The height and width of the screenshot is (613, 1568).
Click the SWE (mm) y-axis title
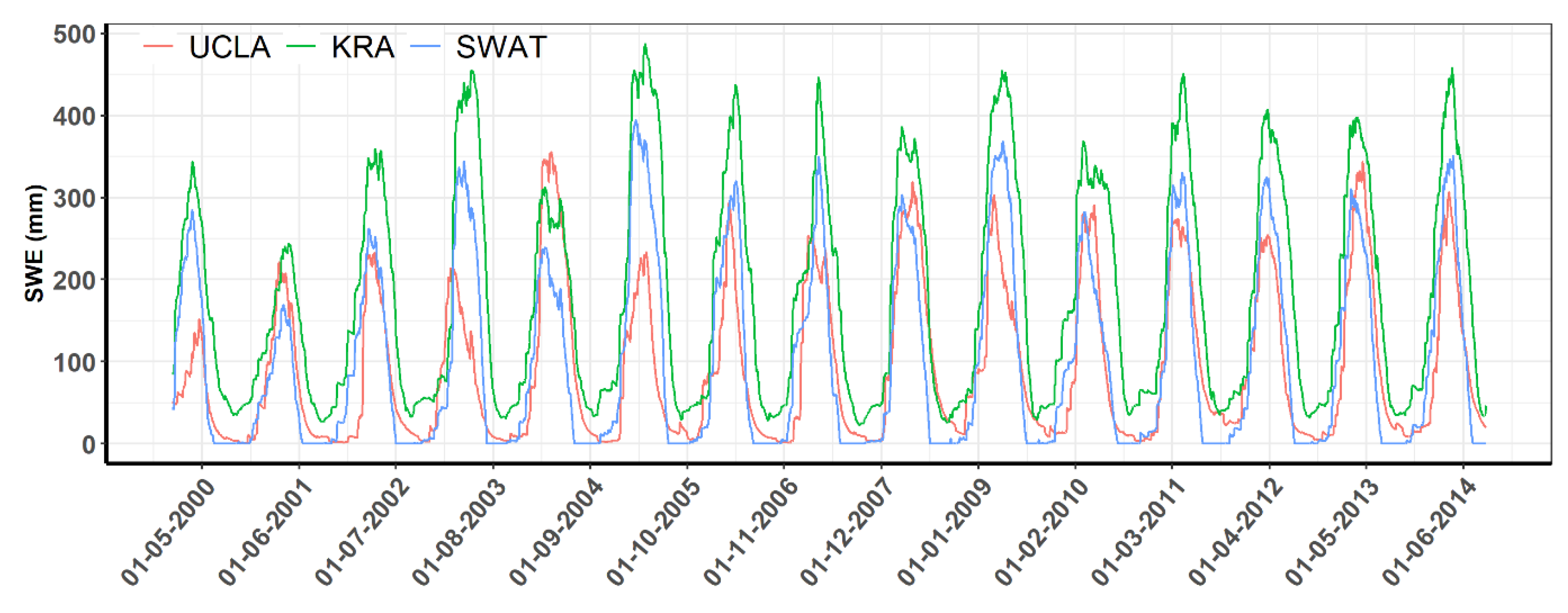pyautogui.click(x=35, y=243)
